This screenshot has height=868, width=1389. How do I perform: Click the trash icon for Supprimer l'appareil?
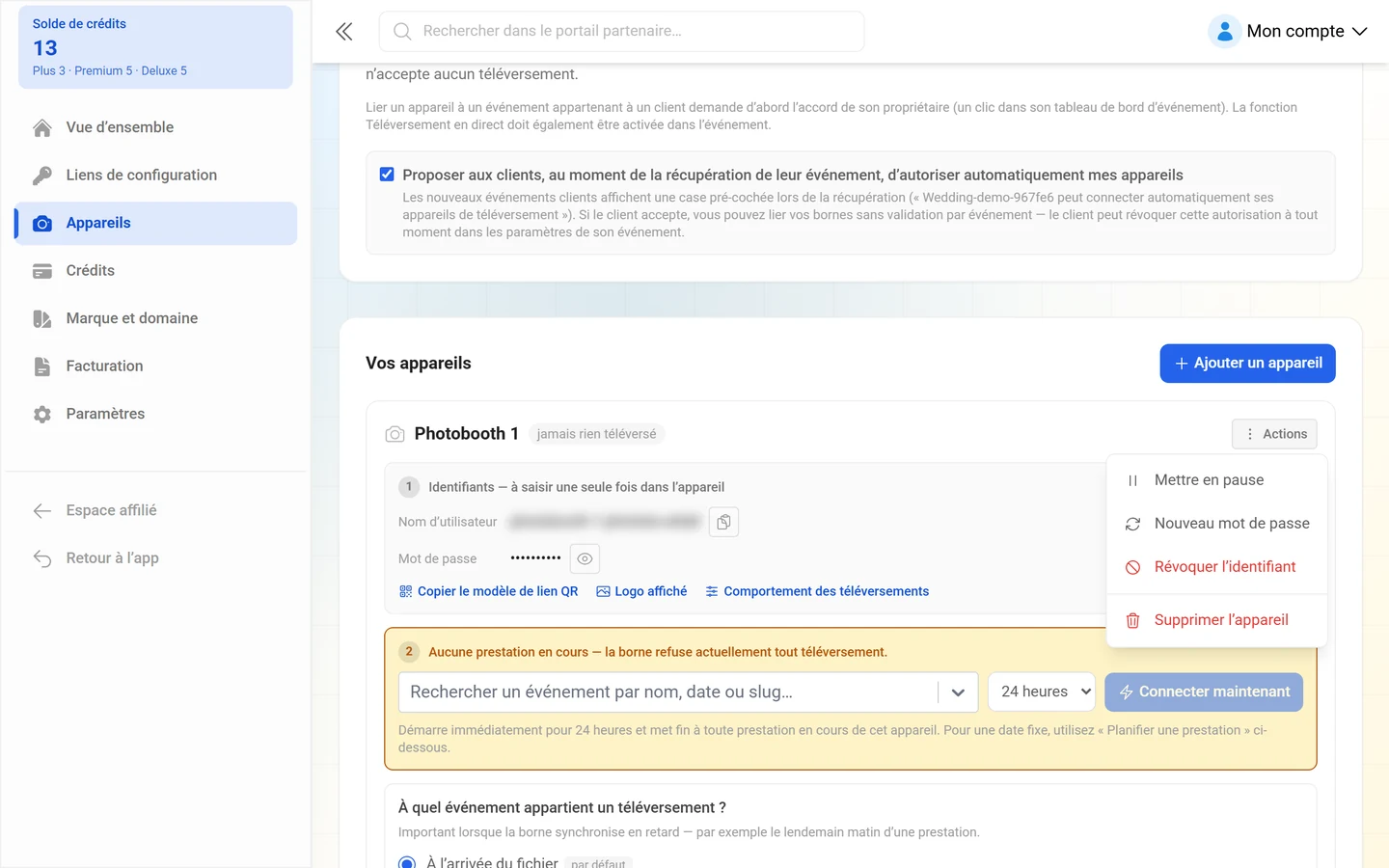[x=1132, y=620]
